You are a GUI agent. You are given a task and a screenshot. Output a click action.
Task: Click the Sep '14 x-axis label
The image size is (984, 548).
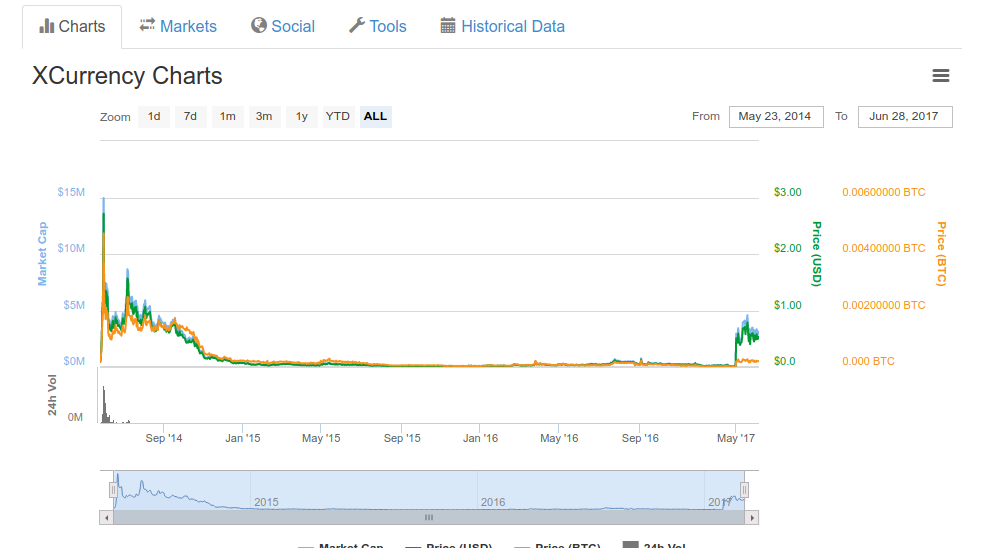point(164,438)
